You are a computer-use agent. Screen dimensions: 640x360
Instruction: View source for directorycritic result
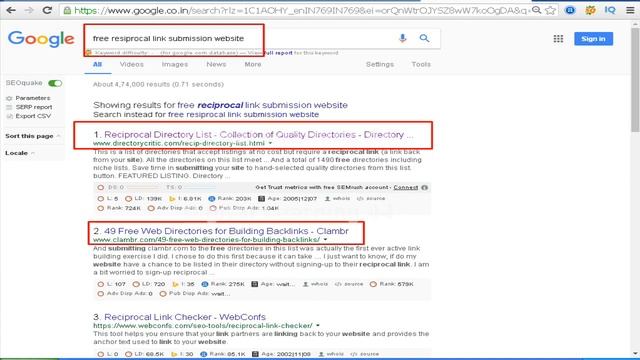point(371,198)
